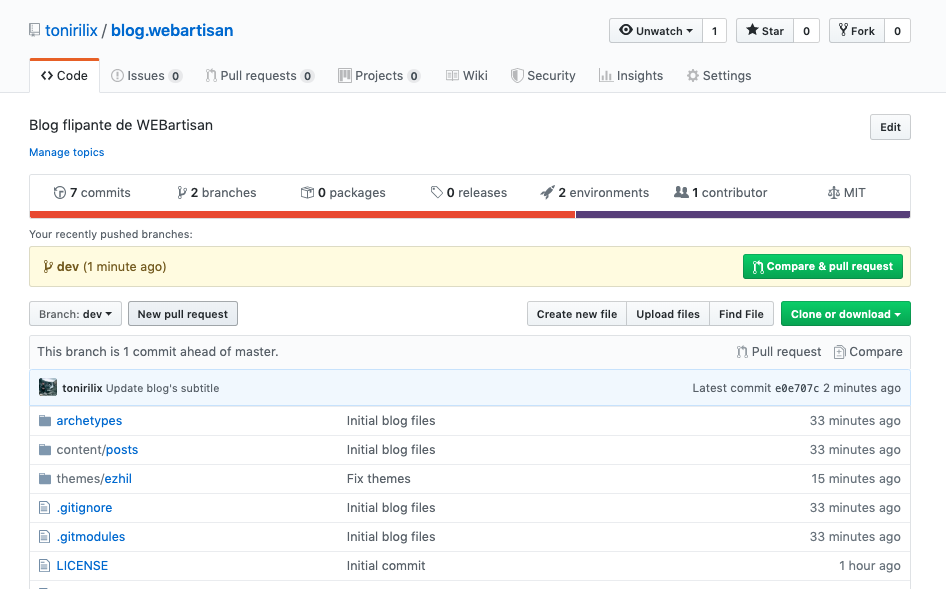Screen dimensions: 946x589
Task: Open the Pull requests tab
Action: tap(259, 75)
